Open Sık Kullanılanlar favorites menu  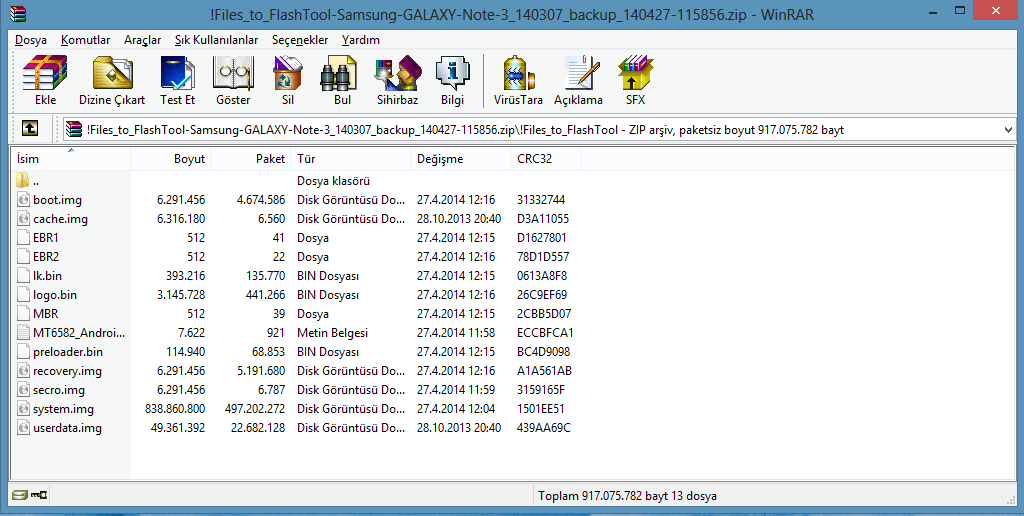[216, 40]
